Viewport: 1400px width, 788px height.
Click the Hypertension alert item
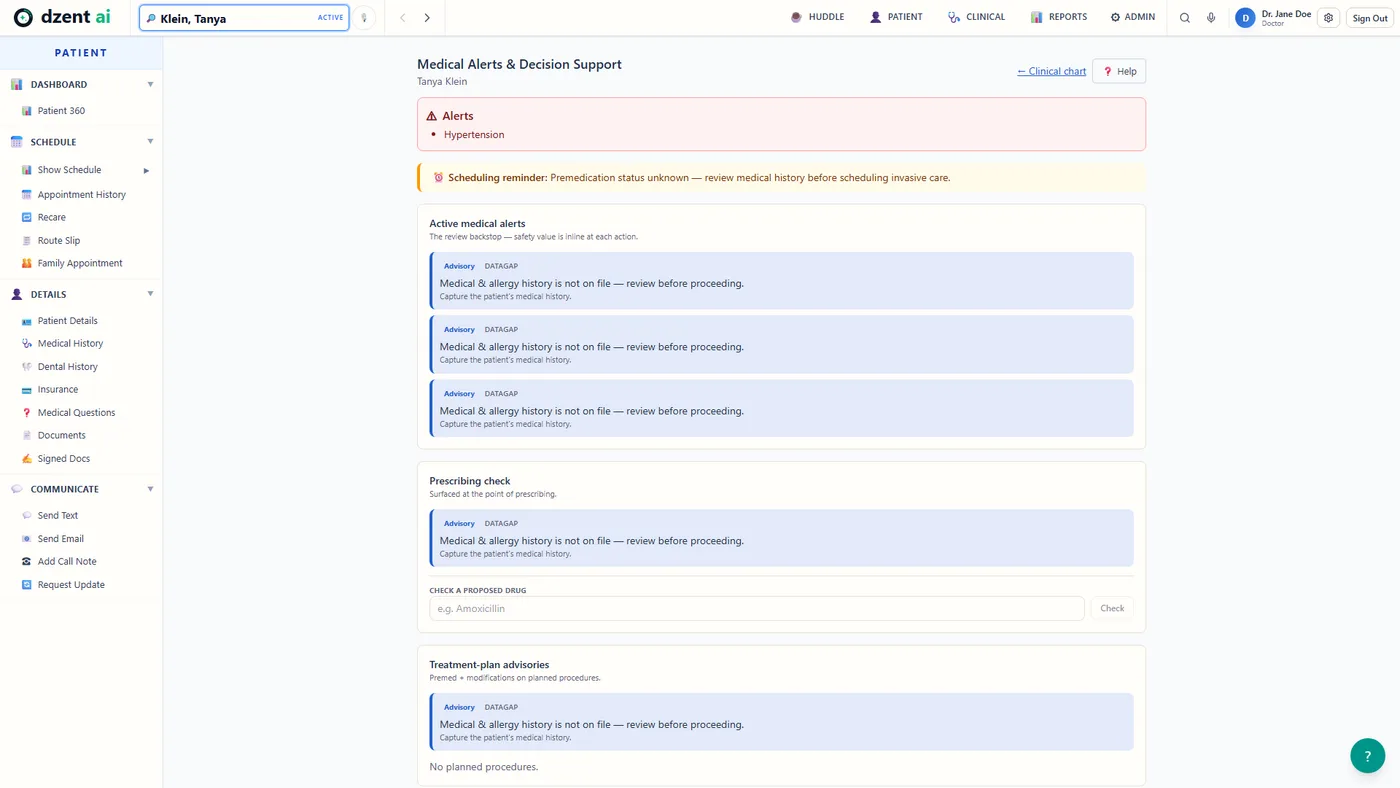[474, 135]
